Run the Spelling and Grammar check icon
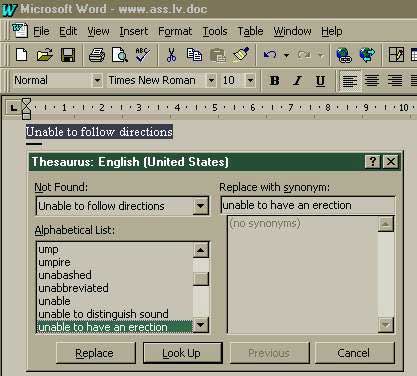The width and height of the screenshot is (417, 376). [143, 55]
